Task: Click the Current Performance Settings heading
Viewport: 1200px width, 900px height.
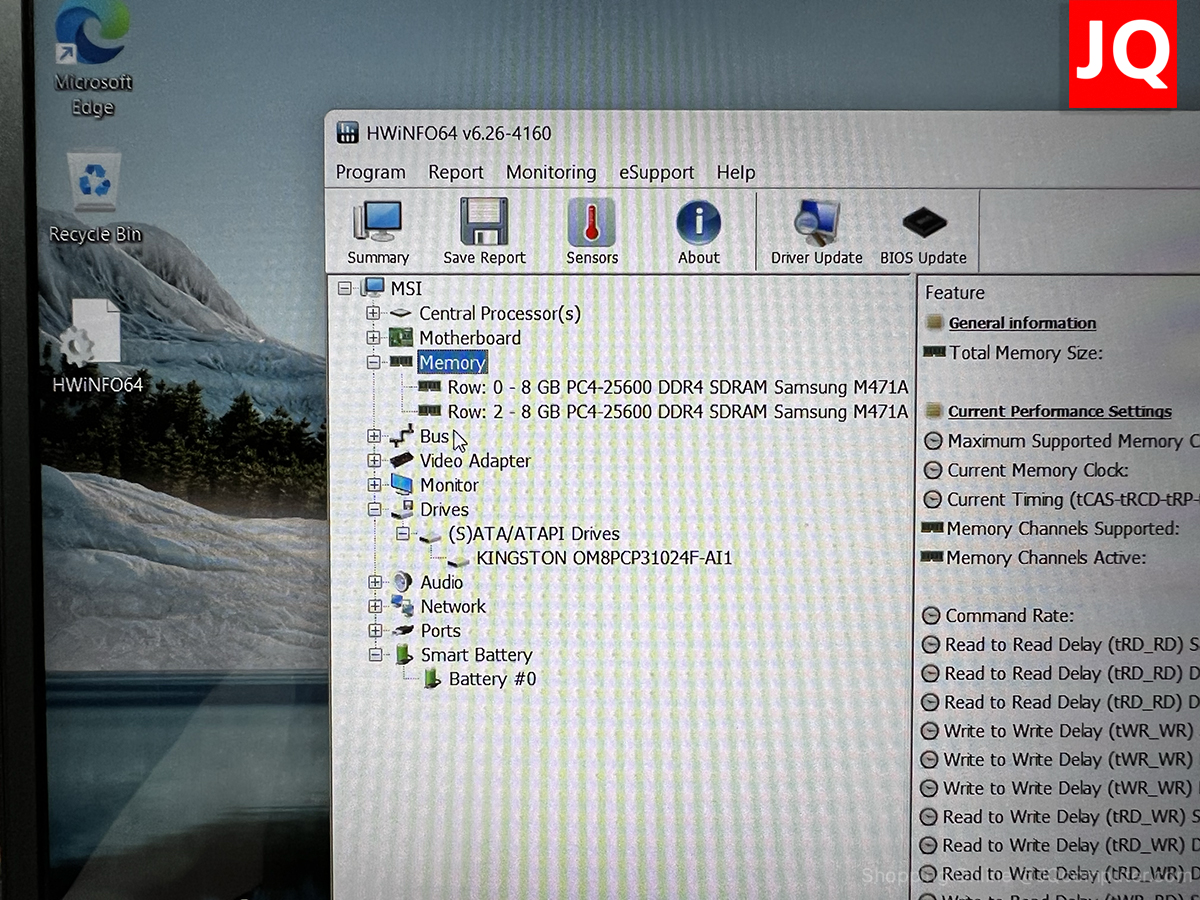Action: coord(1060,411)
